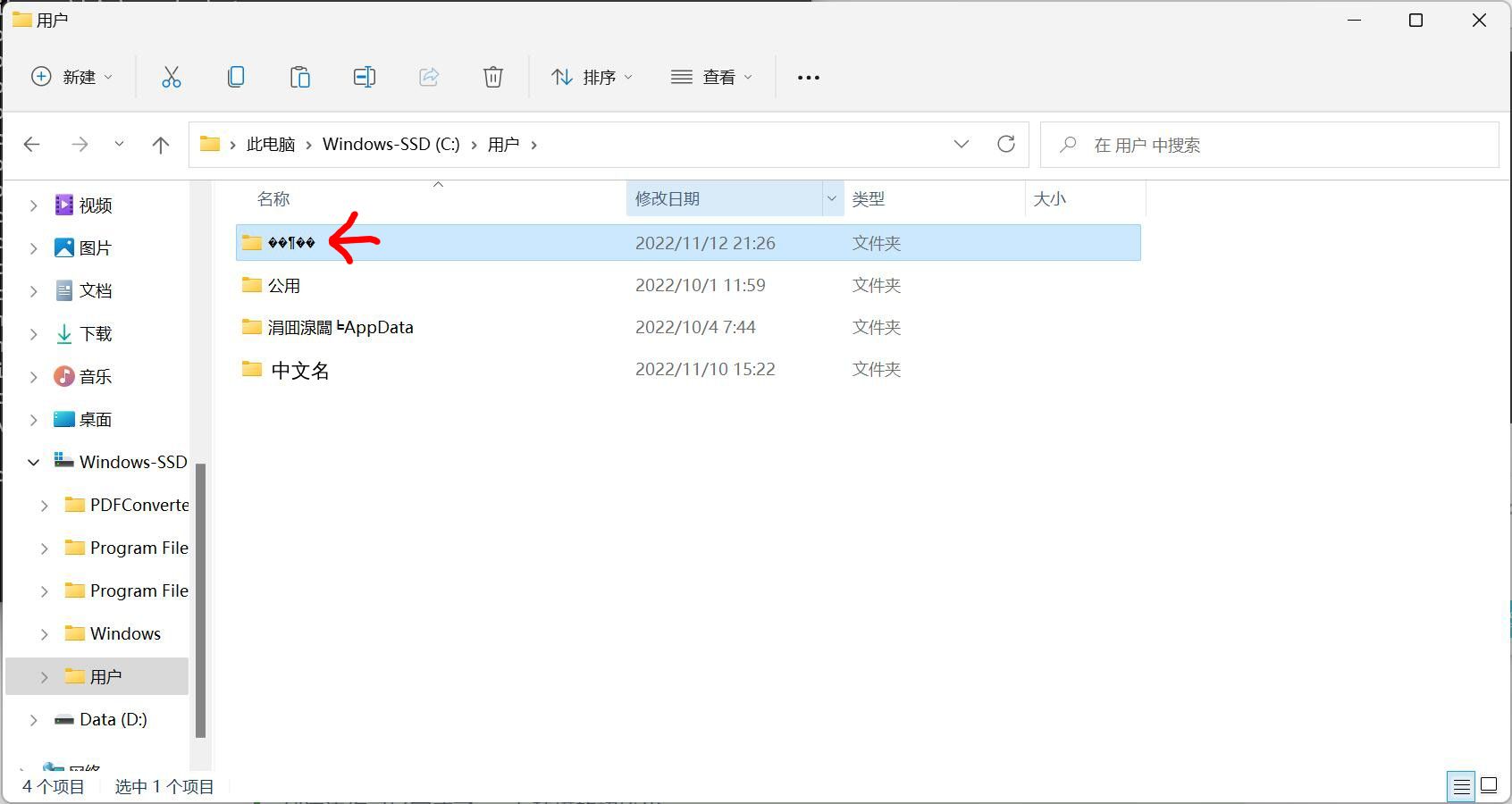Open the three-dots more options menu

(808, 78)
